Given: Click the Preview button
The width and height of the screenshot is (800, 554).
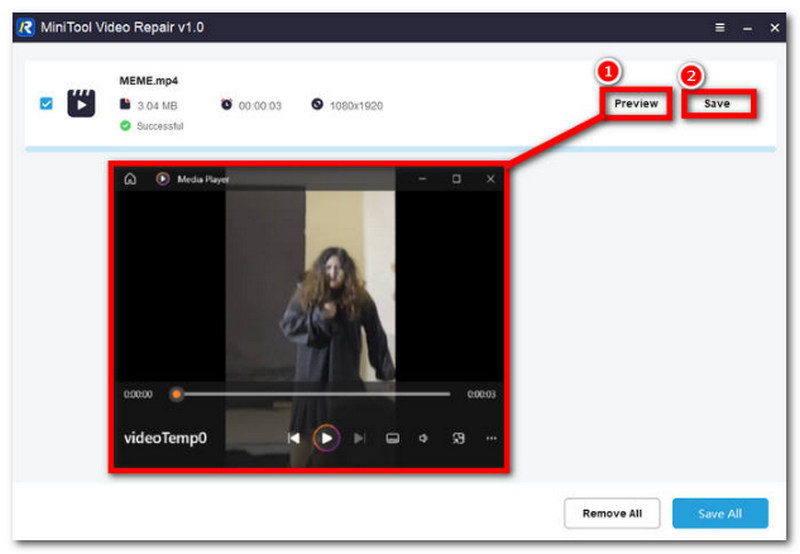Looking at the screenshot, I should [636, 104].
